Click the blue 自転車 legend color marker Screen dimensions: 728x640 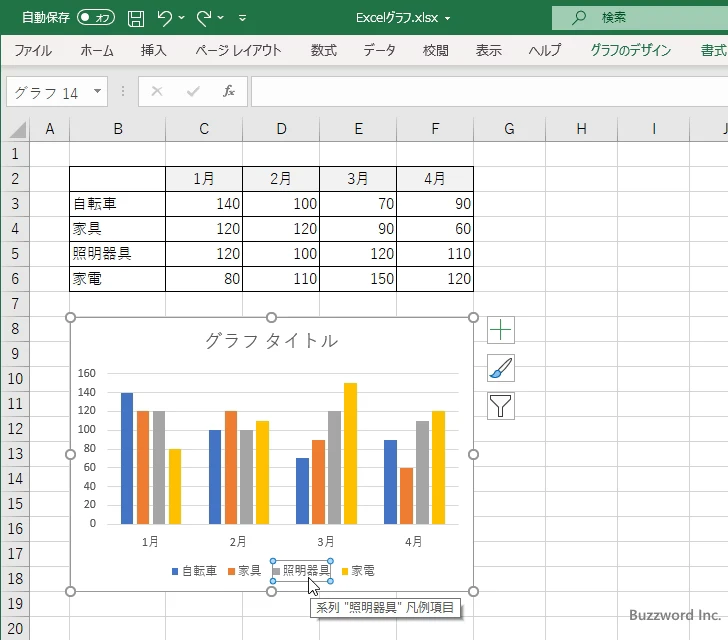tap(175, 571)
